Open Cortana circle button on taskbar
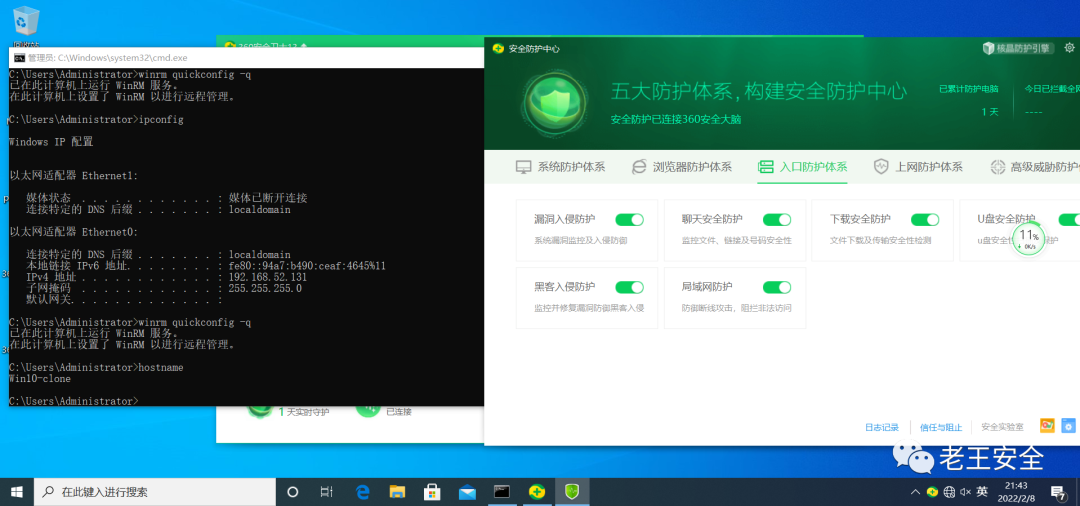The image size is (1080, 506). coord(292,492)
